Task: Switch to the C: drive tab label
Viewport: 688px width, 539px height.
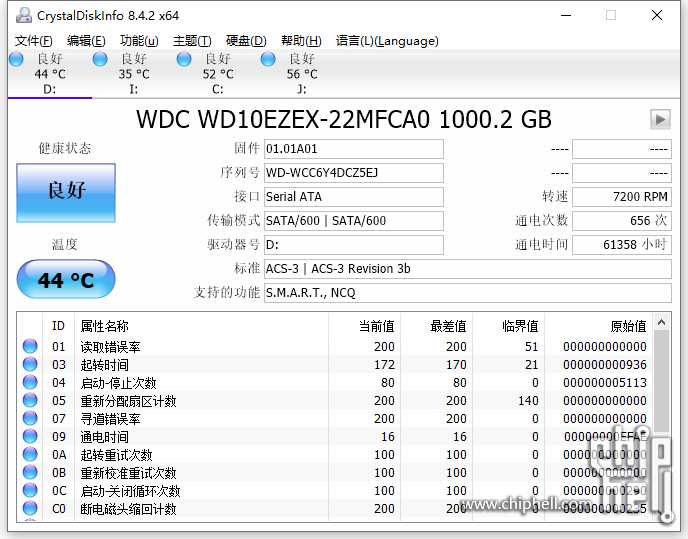Action: (217, 90)
